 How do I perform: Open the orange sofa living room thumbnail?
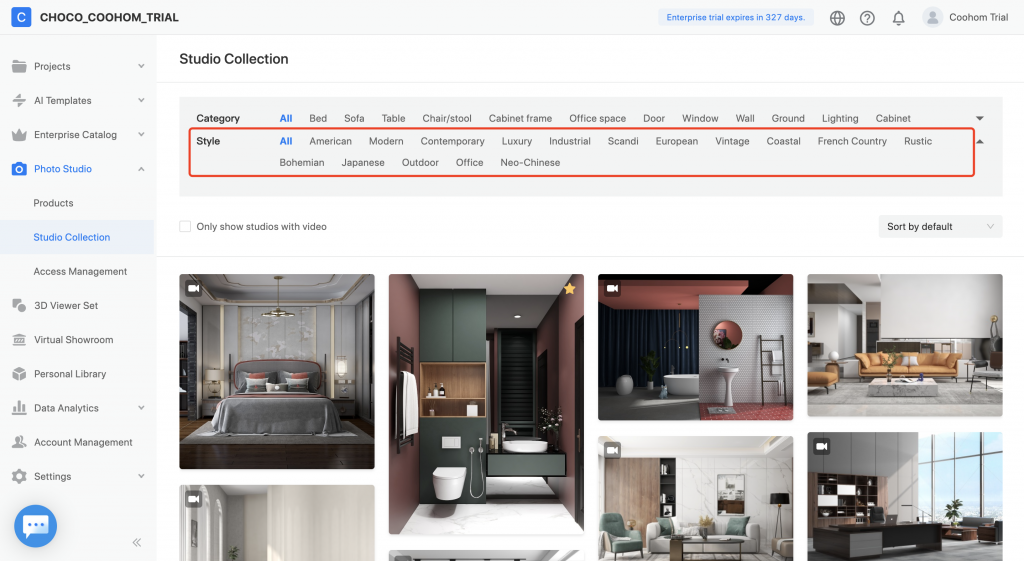click(904, 345)
